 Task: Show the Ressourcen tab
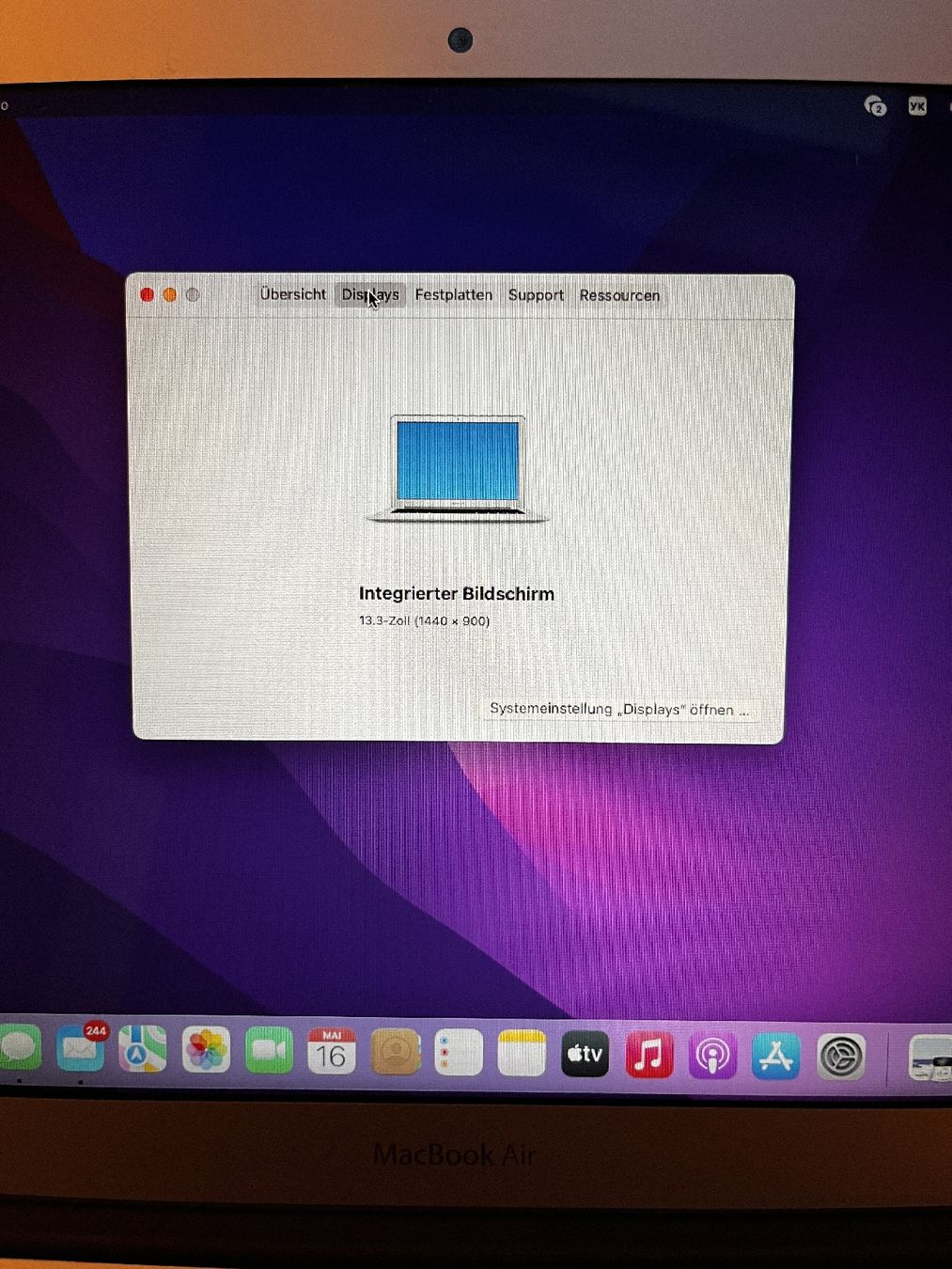[619, 295]
